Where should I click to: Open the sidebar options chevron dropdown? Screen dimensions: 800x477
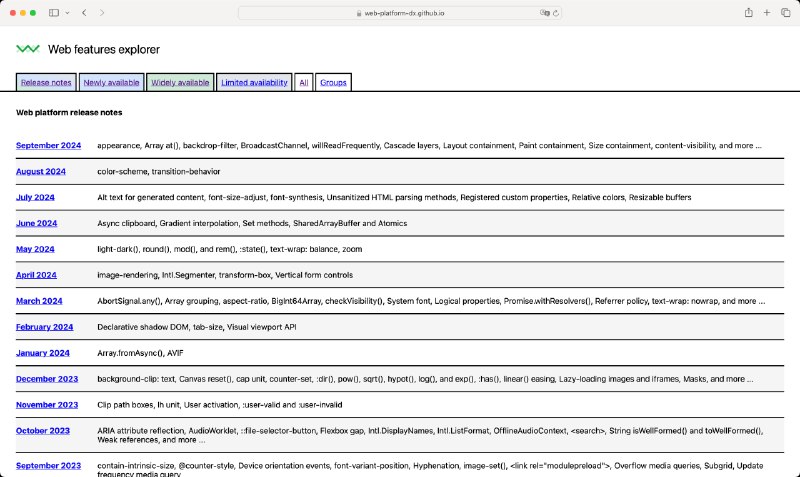point(67,13)
